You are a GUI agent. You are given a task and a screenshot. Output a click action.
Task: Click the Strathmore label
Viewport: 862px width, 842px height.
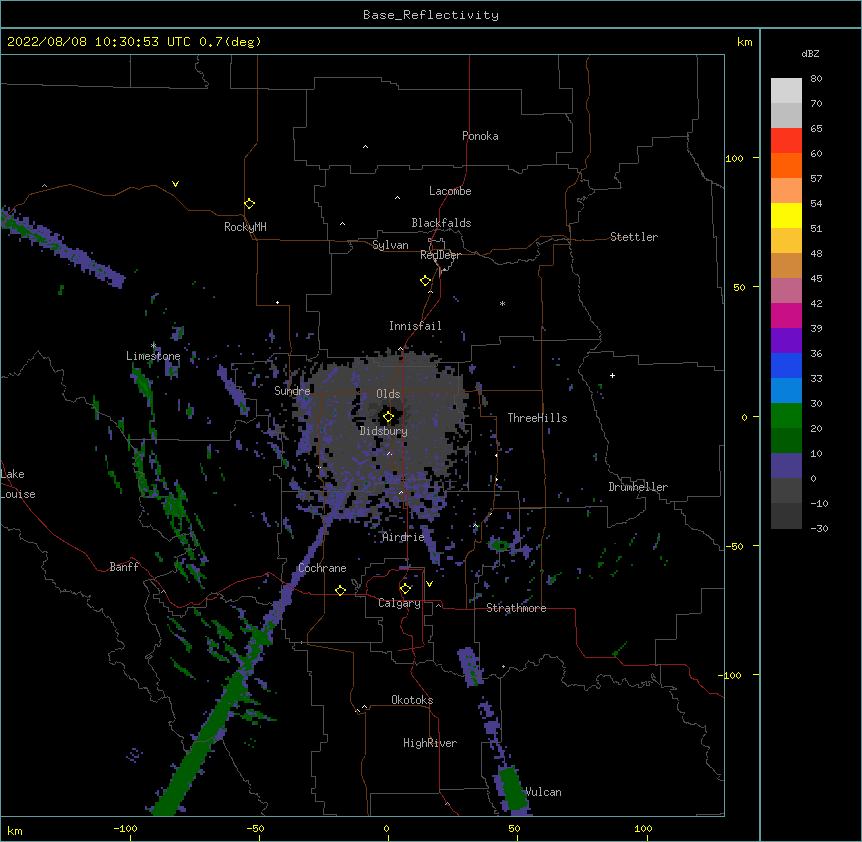point(516,608)
